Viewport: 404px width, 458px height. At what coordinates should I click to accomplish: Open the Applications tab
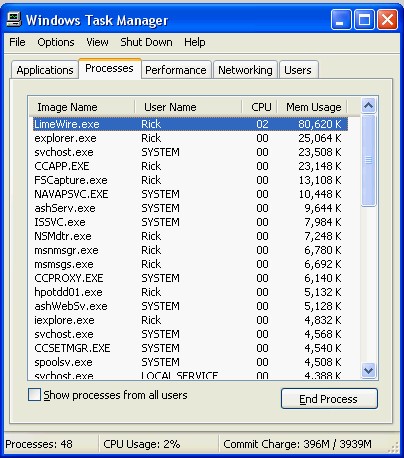click(45, 70)
